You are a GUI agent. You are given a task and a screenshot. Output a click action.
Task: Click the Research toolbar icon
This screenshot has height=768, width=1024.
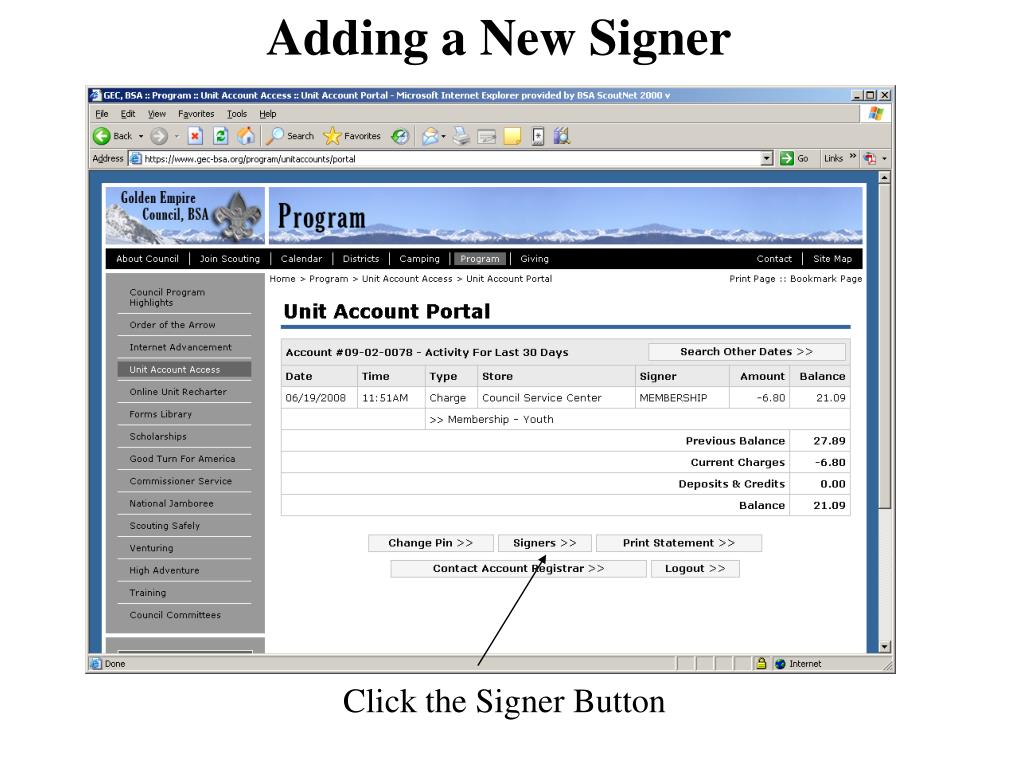(537, 136)
